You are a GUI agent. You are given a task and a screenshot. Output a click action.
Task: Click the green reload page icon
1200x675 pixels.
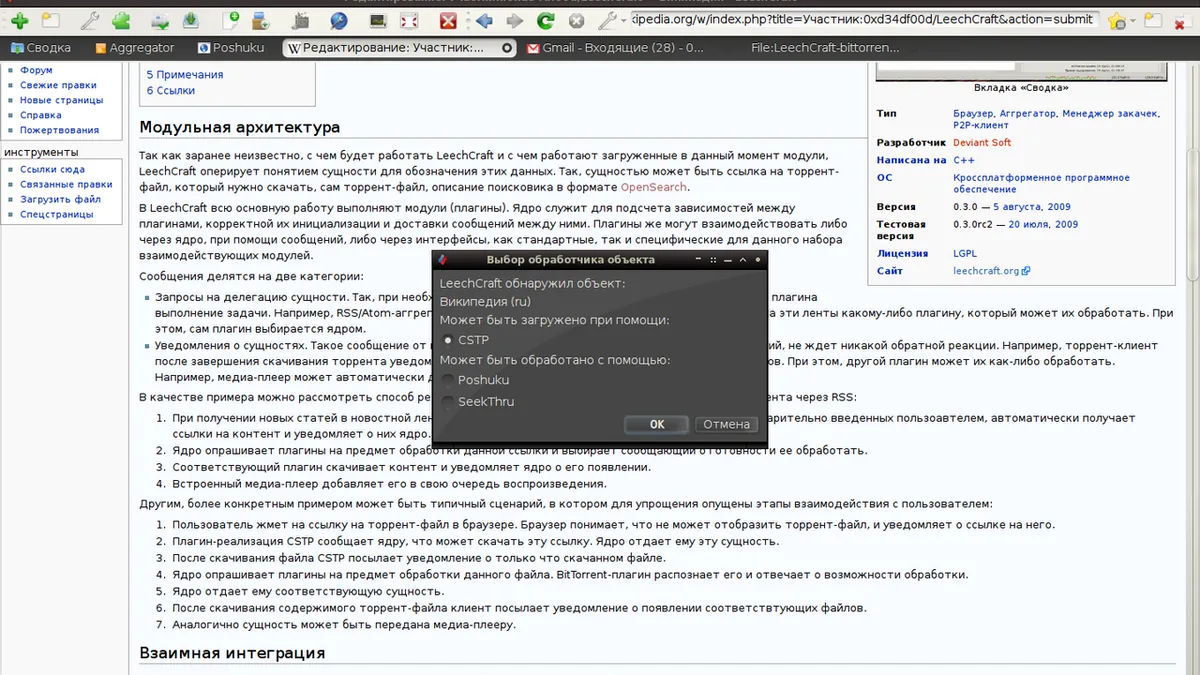(x=545, y=20)
